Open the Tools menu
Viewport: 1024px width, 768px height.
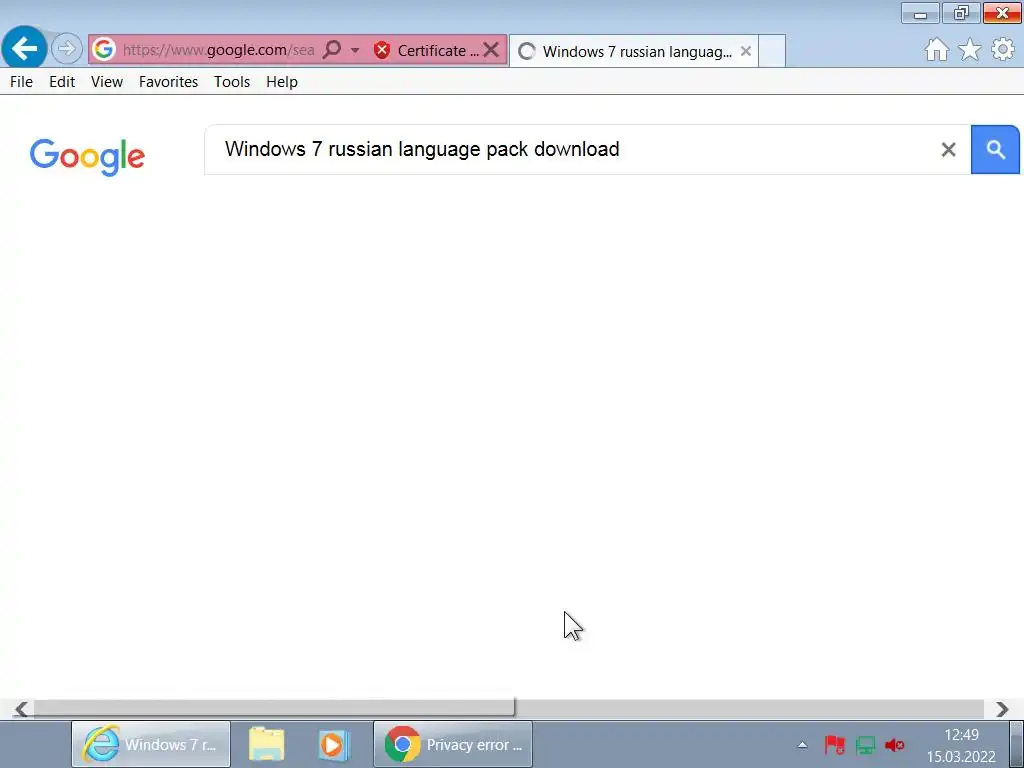[x=232, y=82]
